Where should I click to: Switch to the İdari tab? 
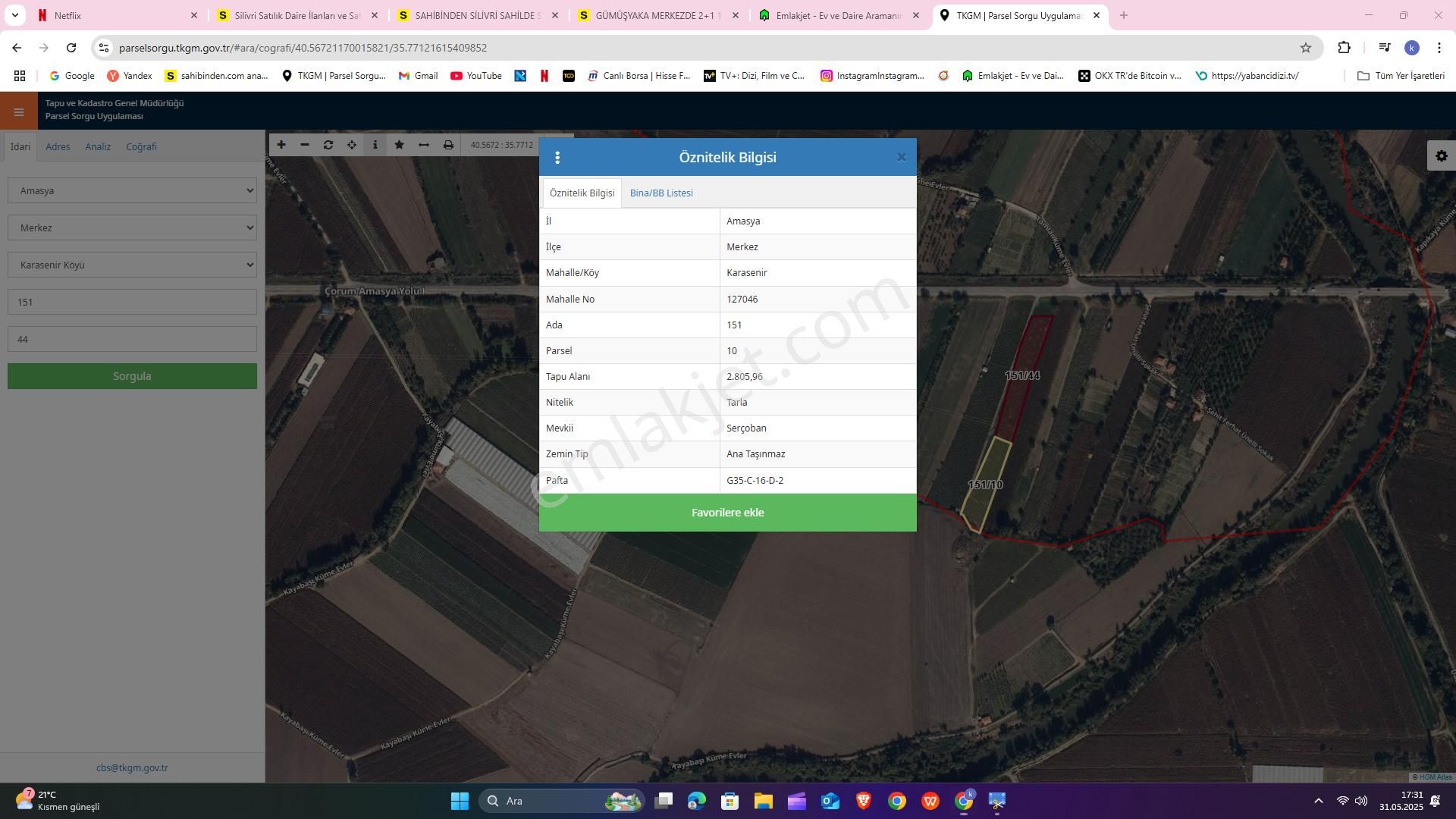coord(20,146)
